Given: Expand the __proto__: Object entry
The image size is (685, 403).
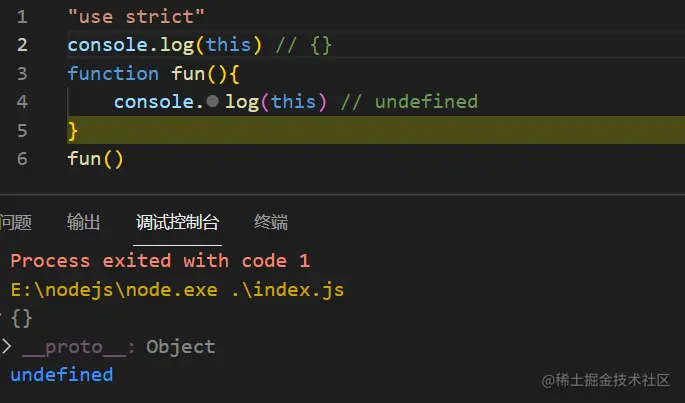Looking at the screenshot, I should click(x=6, y=347).
